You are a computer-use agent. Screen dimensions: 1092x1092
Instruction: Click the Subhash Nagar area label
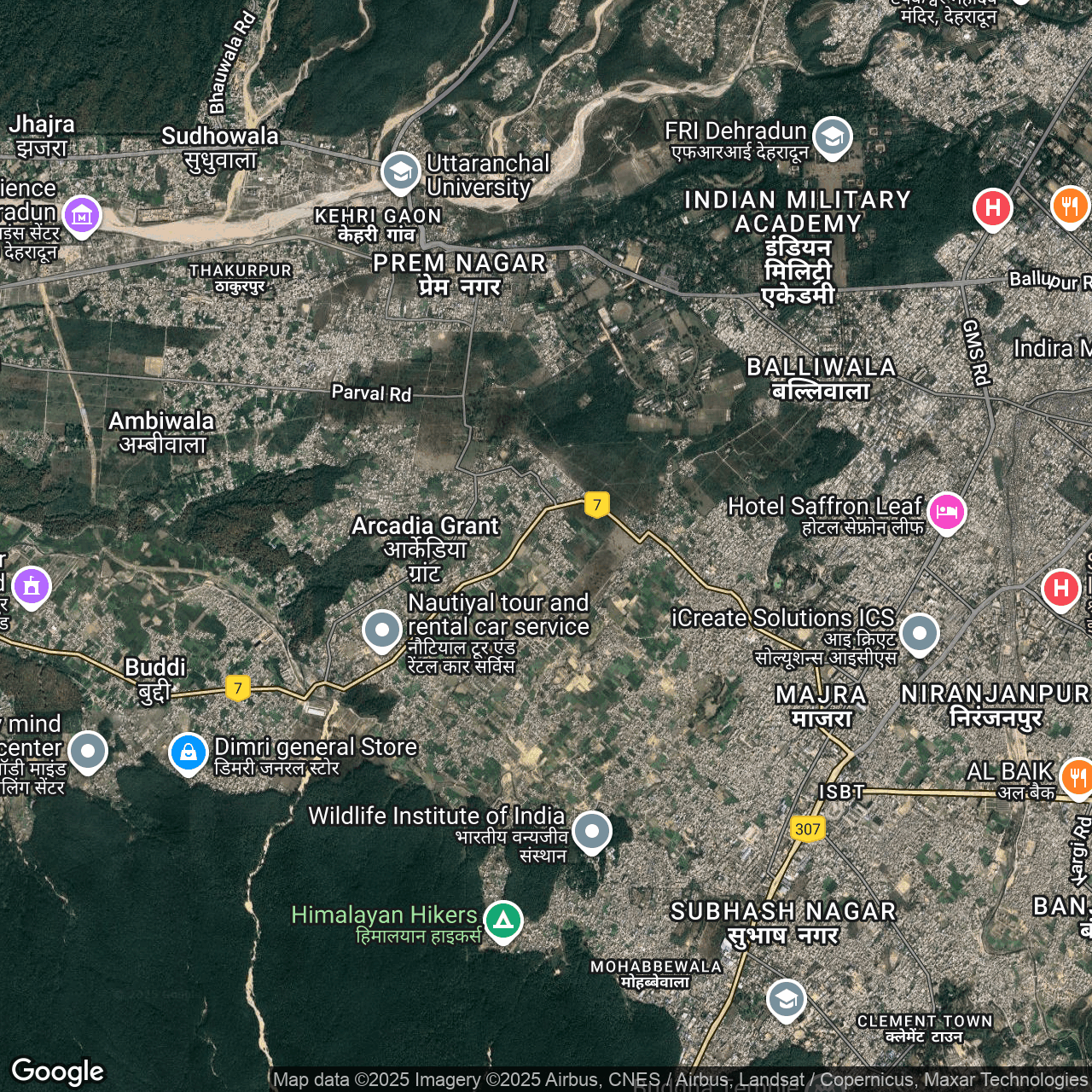coord(783,922)
